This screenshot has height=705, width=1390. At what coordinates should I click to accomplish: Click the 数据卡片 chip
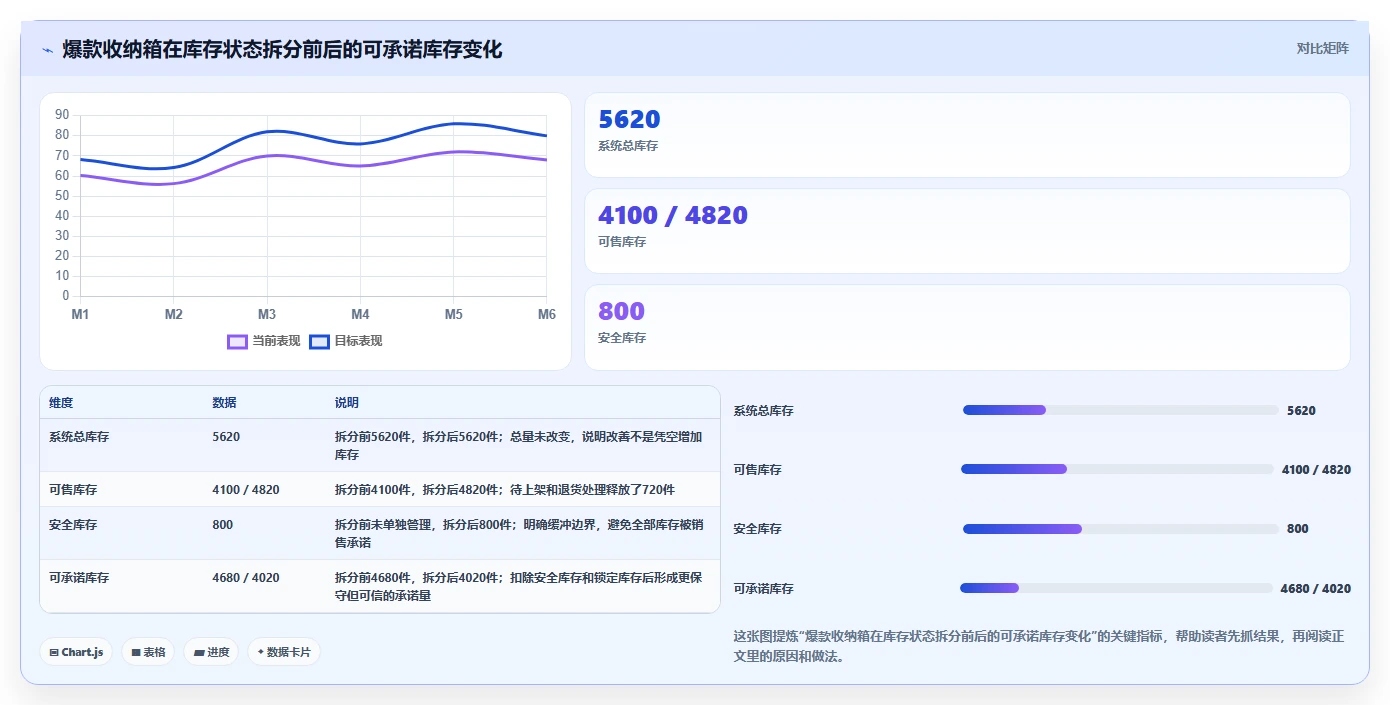point(284,652)
